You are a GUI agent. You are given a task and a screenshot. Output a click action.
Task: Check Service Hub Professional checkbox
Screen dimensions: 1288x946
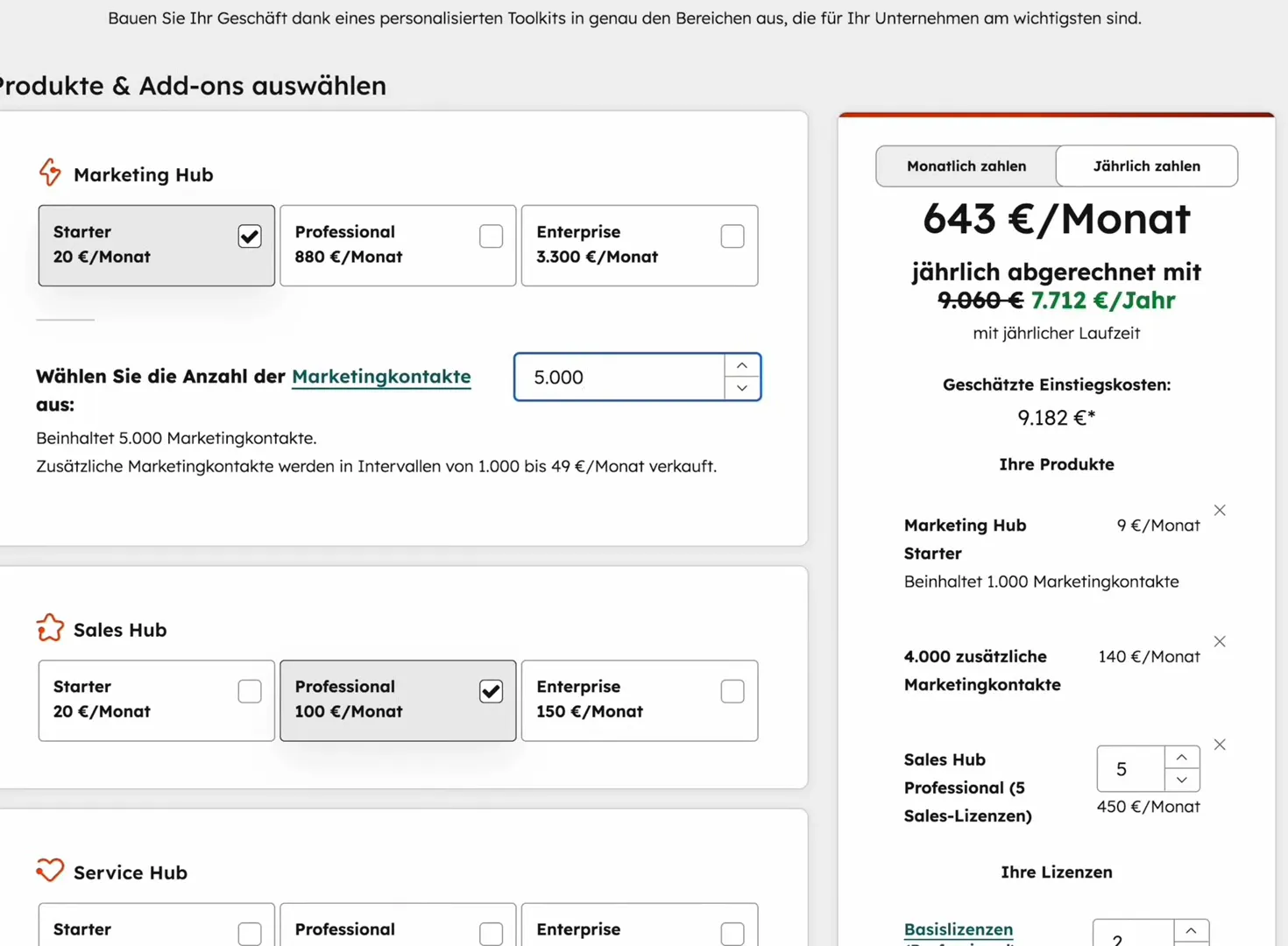click(492, 934)
